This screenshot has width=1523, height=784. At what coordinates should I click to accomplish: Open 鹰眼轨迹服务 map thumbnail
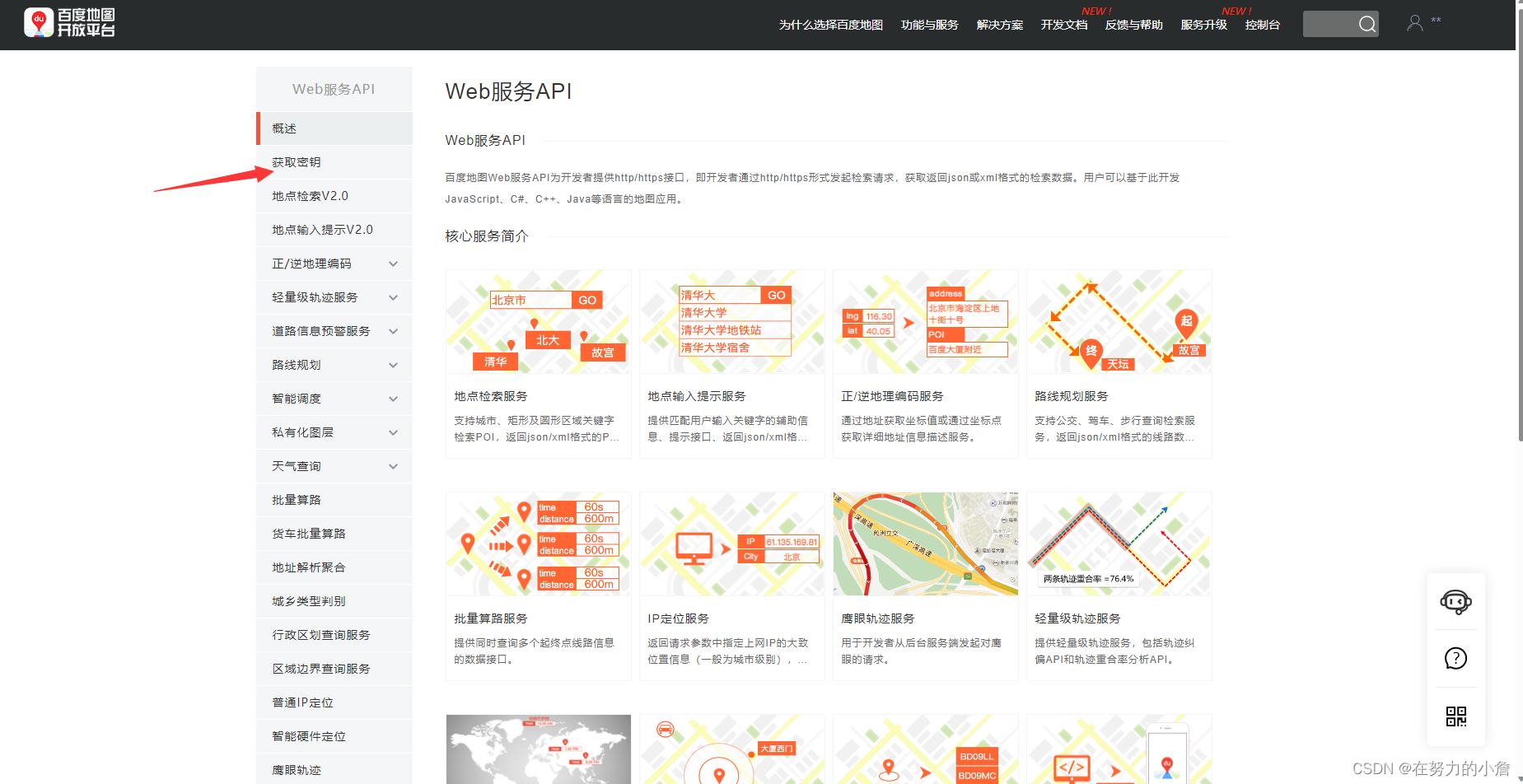[x=926, y=544]
